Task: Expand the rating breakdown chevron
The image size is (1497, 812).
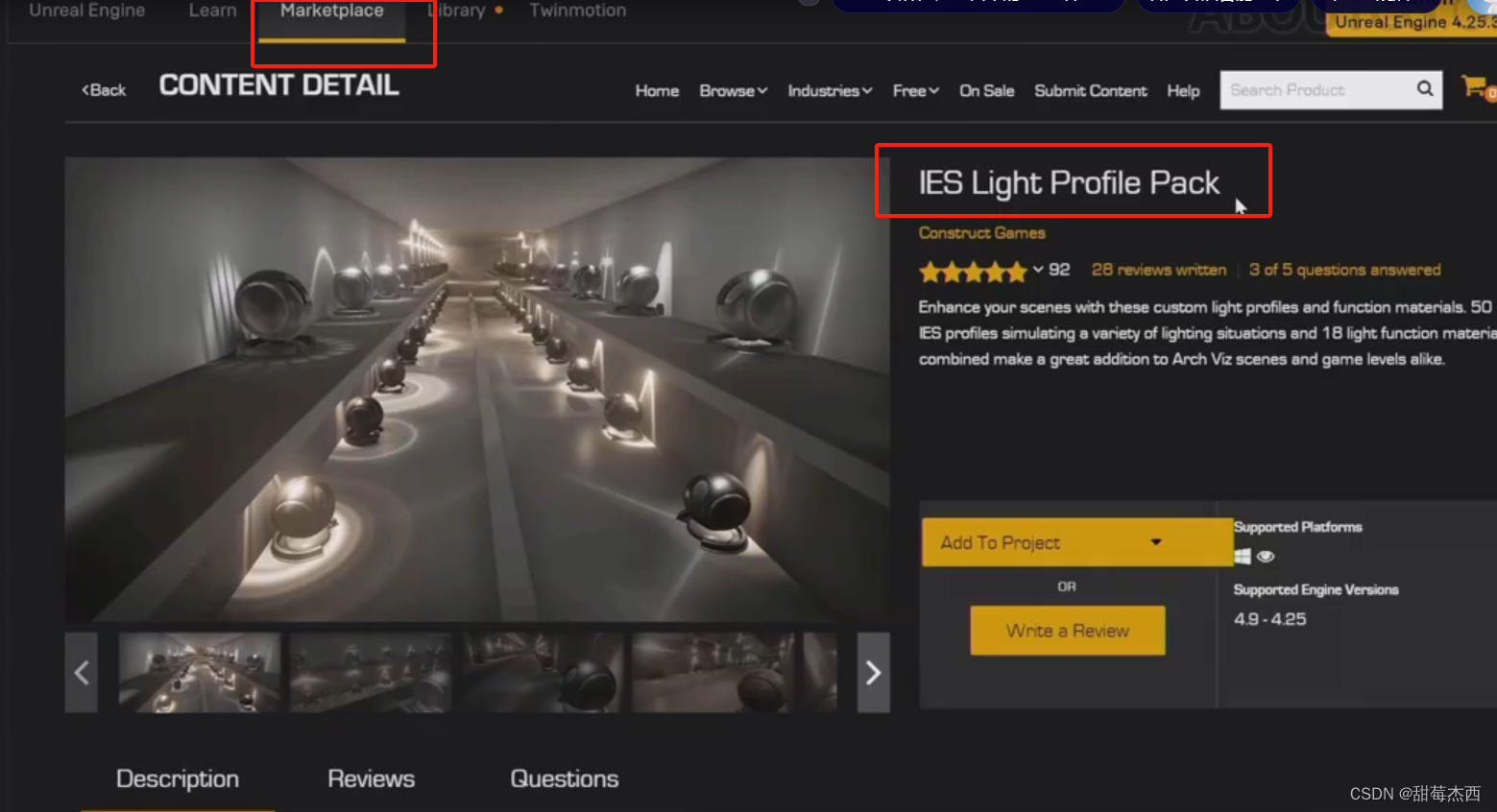Action: click(1038, 270)
